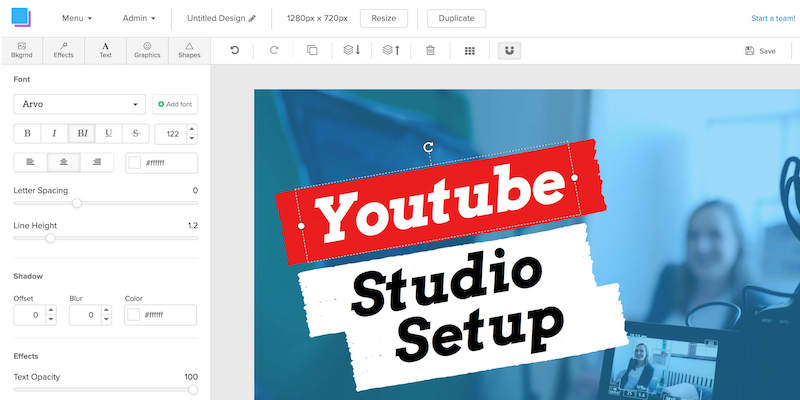Open the Menu dropdown
The width and height of the screenshot is (800, 400).
tap(77, 18)
